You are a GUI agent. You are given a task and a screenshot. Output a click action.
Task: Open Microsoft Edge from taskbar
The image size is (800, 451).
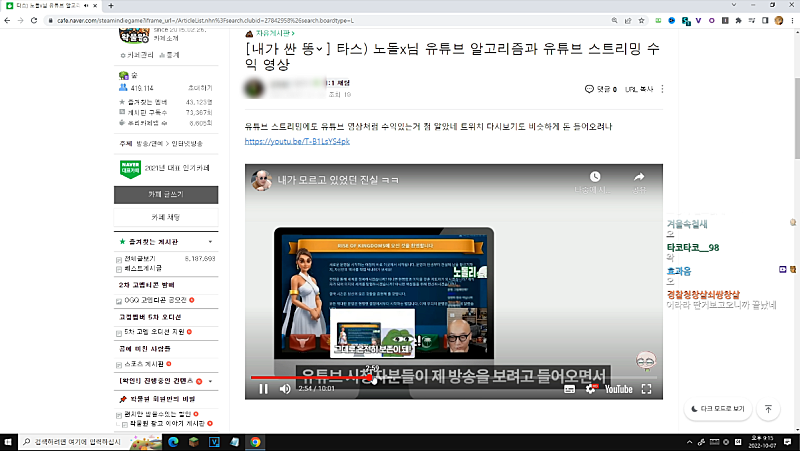pos(173,442)
